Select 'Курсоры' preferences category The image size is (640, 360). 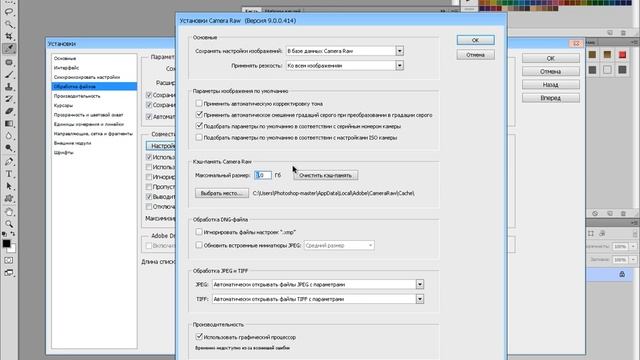pos(63,105)
